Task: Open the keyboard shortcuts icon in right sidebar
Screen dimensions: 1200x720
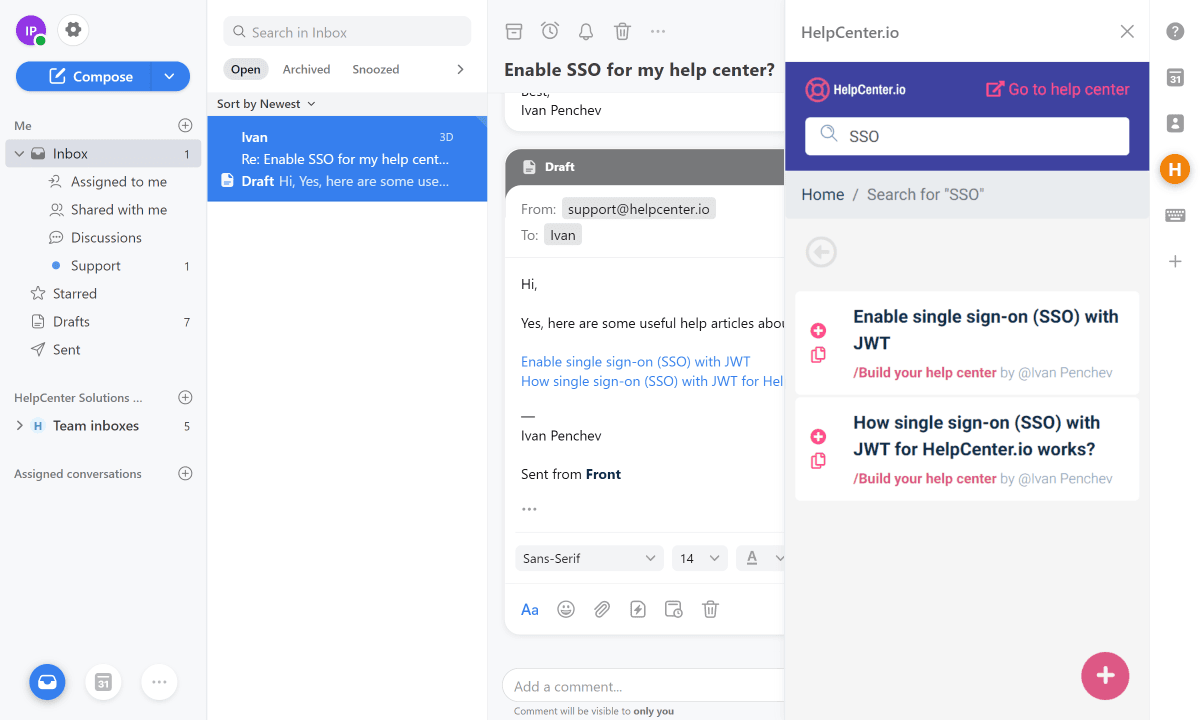Action: 1175,215
